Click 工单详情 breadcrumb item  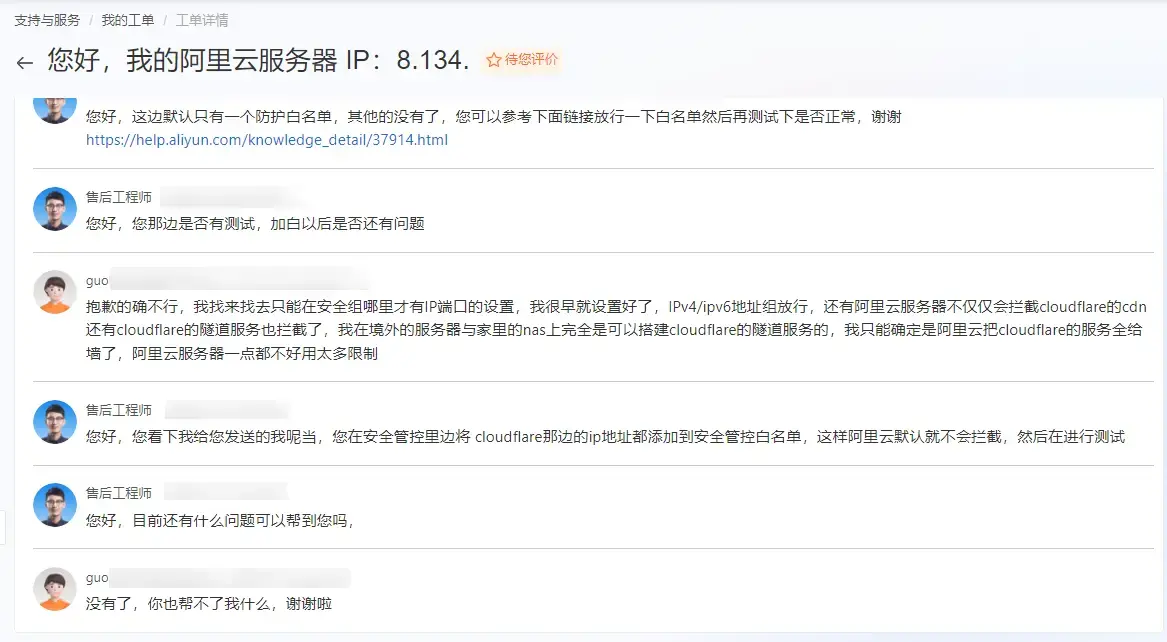point(201,20)
